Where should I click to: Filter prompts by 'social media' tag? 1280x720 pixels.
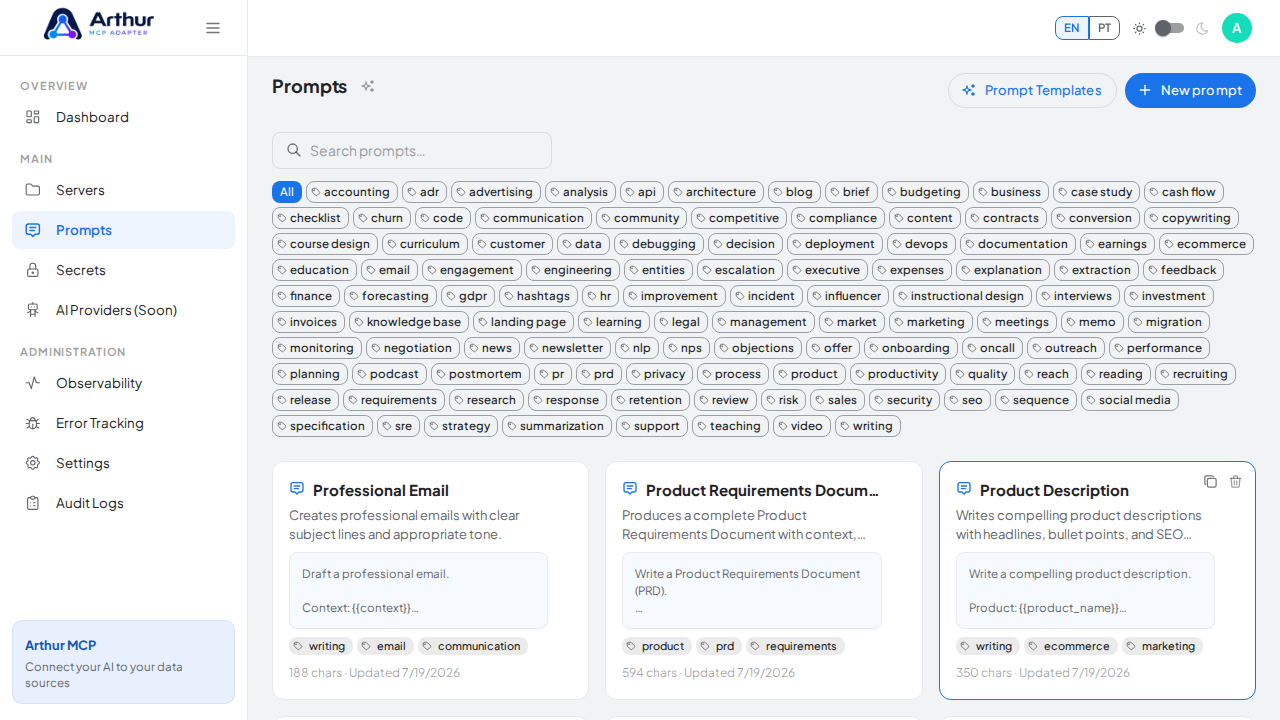pyautogui.click(x=1130, y=400)
